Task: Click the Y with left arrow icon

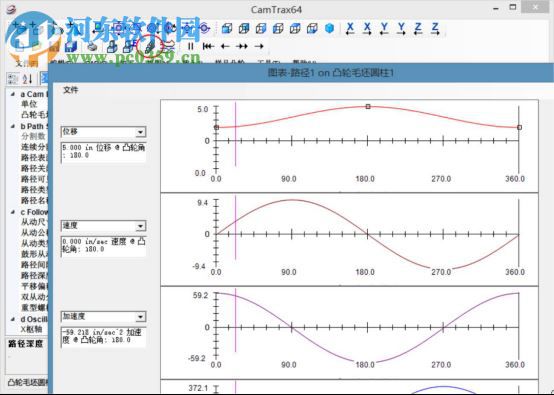Action: (x=384, y=29)
